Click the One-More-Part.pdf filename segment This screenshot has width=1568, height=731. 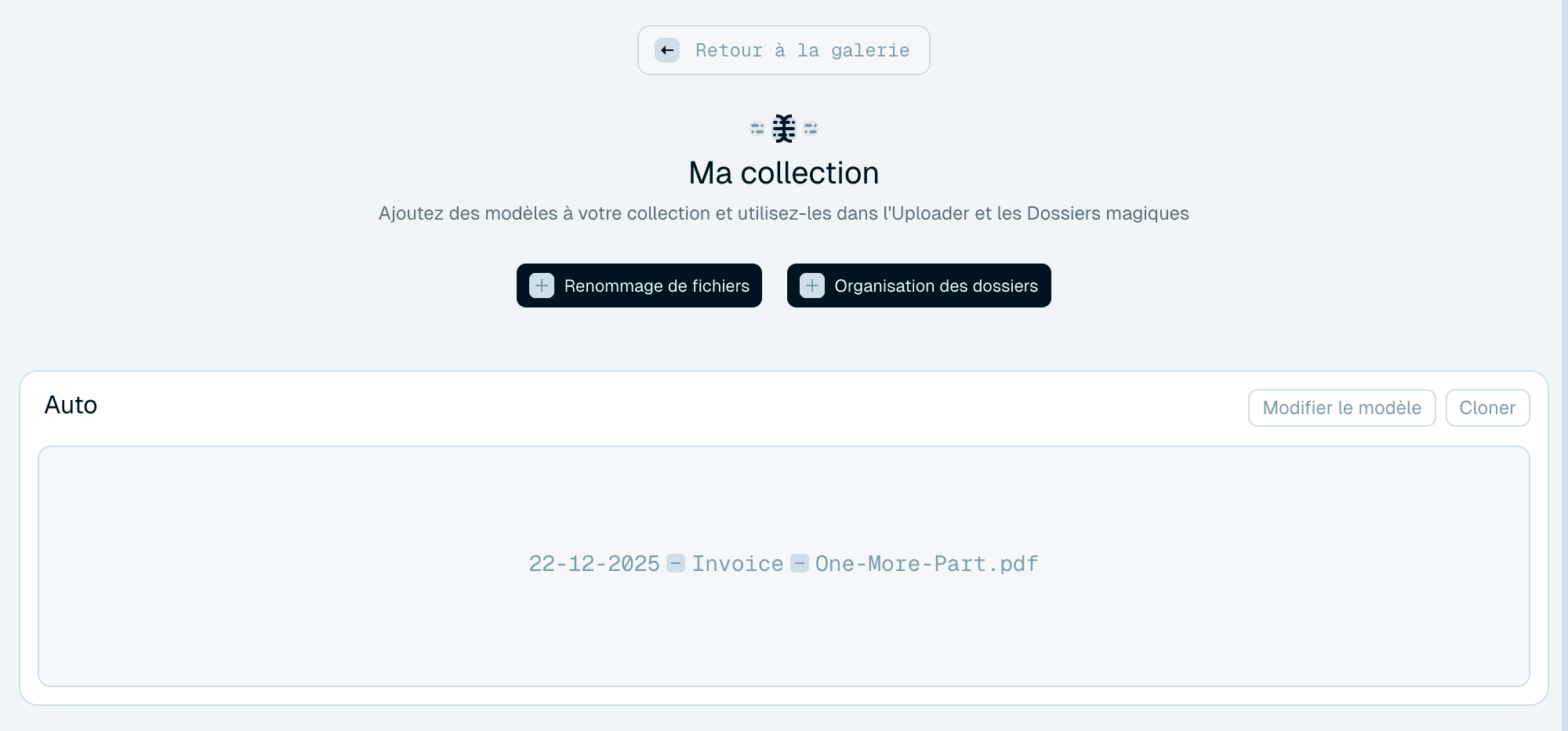click(927, 563)
